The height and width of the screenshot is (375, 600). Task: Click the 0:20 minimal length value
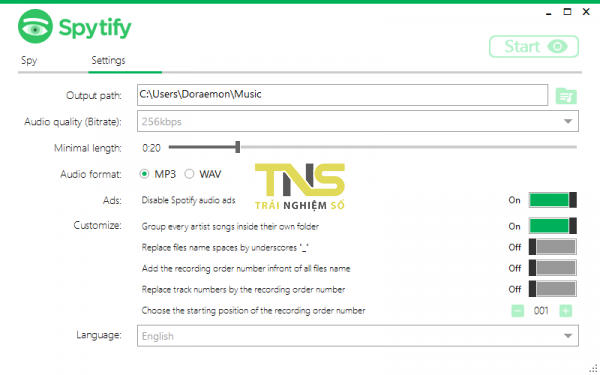(x=151, y=148)
